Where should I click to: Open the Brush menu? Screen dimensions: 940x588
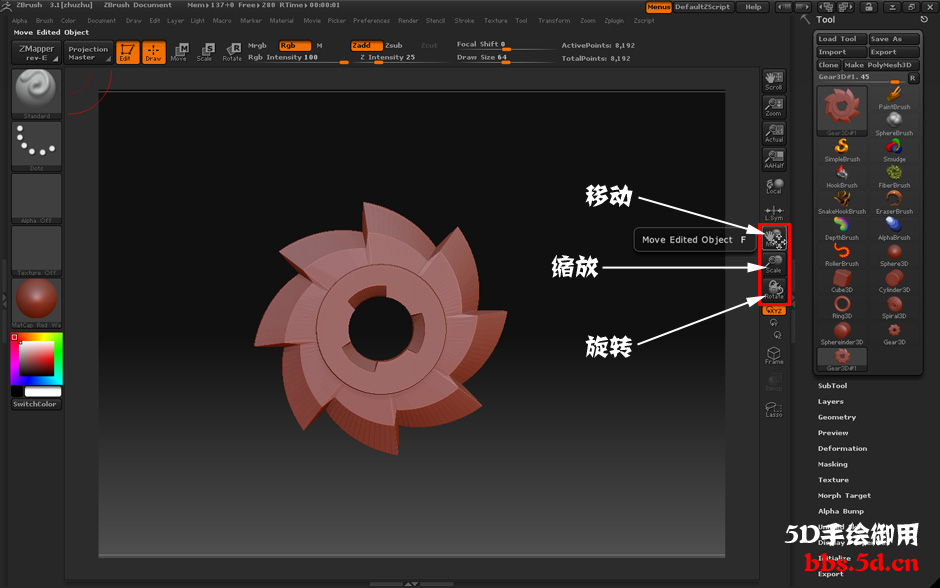(44, 20)
